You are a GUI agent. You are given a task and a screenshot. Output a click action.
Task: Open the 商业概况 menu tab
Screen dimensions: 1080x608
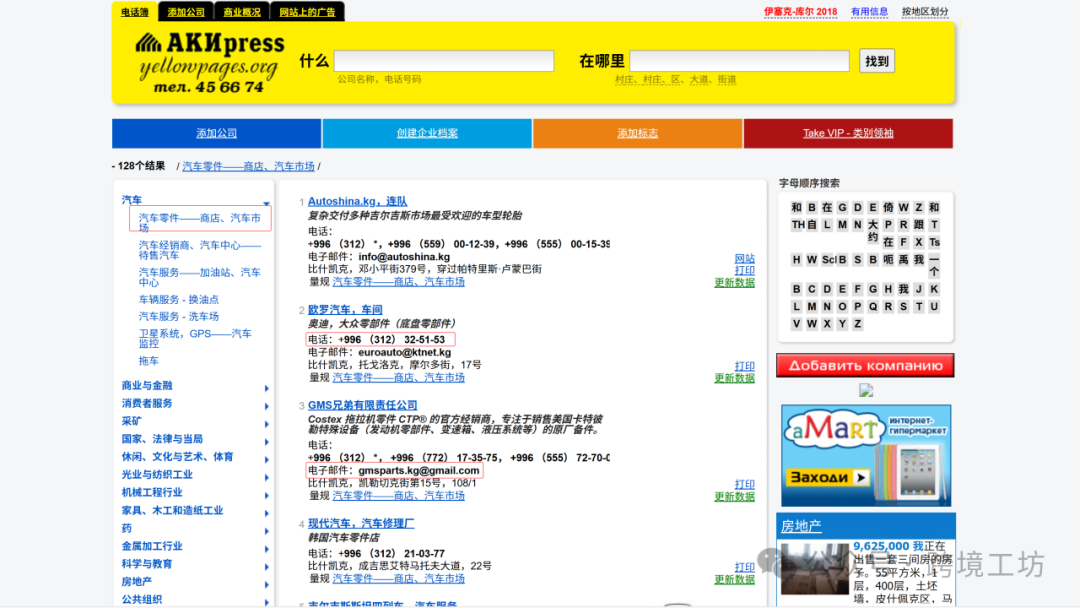coord(242,12)
